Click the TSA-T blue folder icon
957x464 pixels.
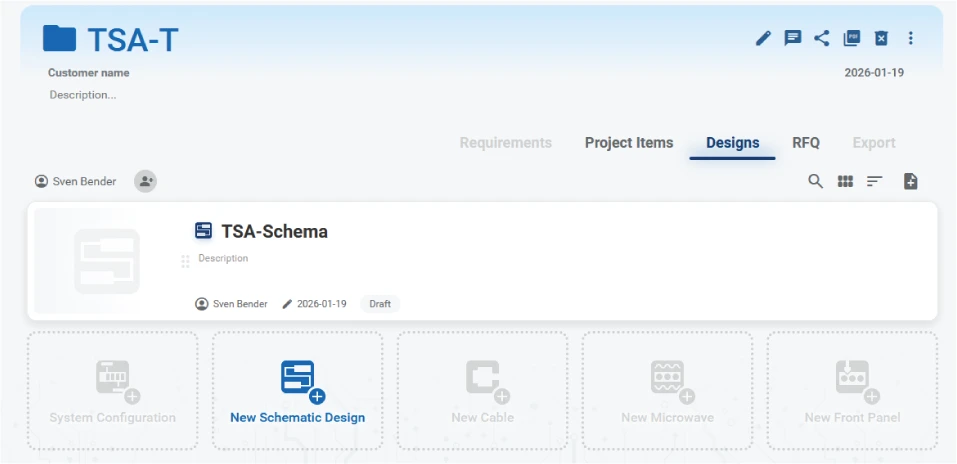click(x=59, y=38)
